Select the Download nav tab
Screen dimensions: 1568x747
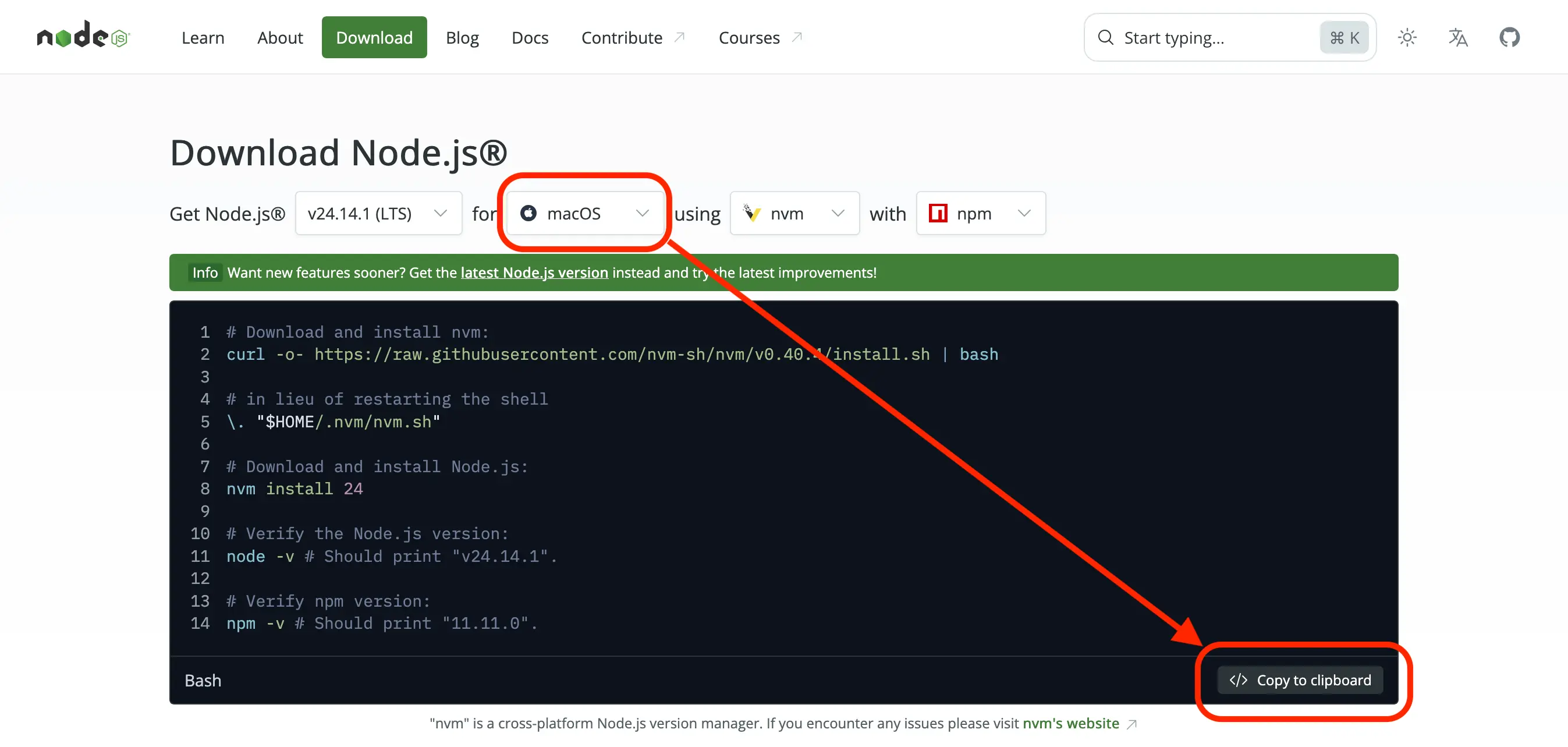374,37
